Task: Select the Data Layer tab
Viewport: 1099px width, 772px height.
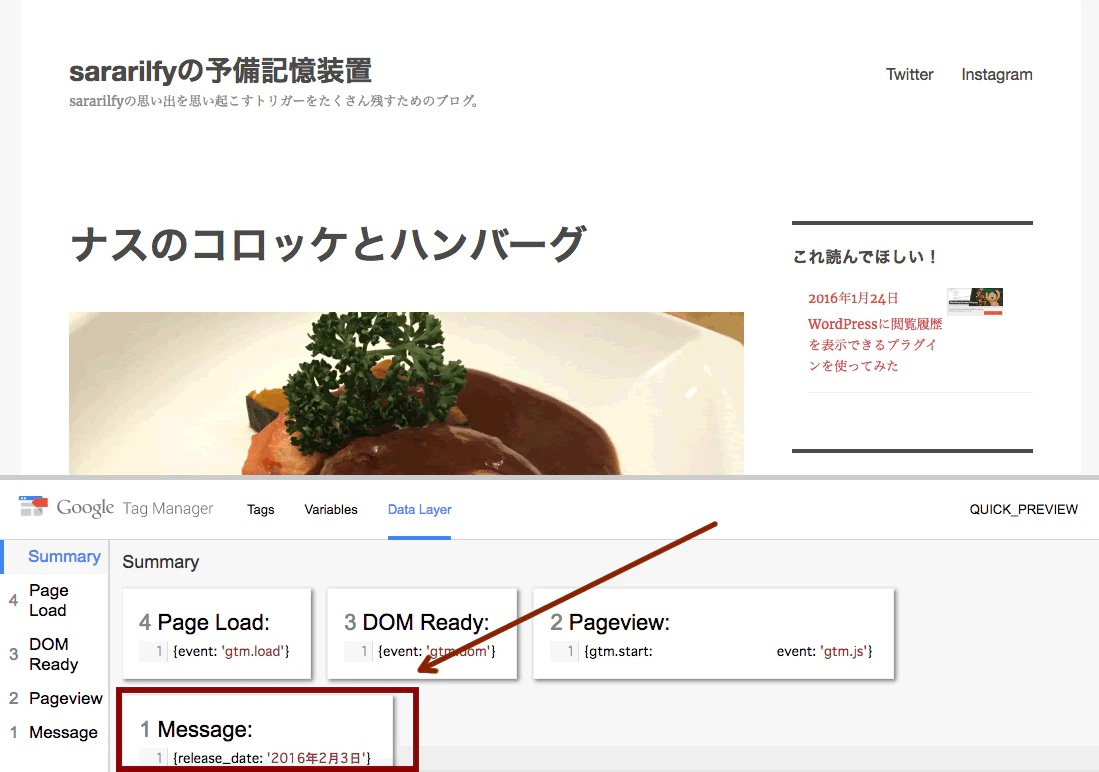Action: pos(419,510)
